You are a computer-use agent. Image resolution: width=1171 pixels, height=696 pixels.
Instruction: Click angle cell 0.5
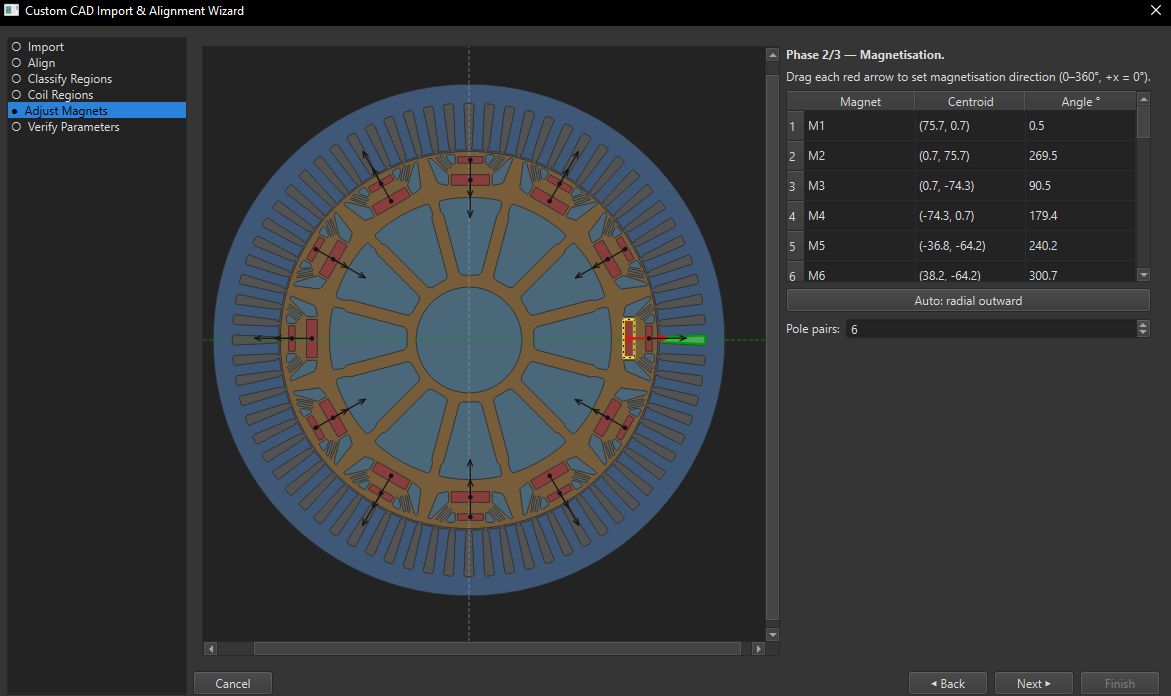[1080, 125]
